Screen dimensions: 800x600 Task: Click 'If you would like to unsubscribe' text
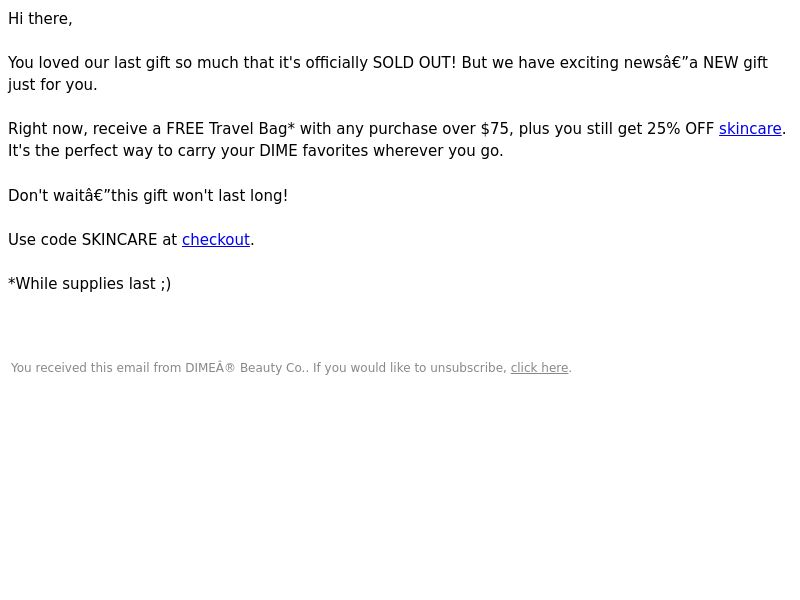click(x=410, y=368)
